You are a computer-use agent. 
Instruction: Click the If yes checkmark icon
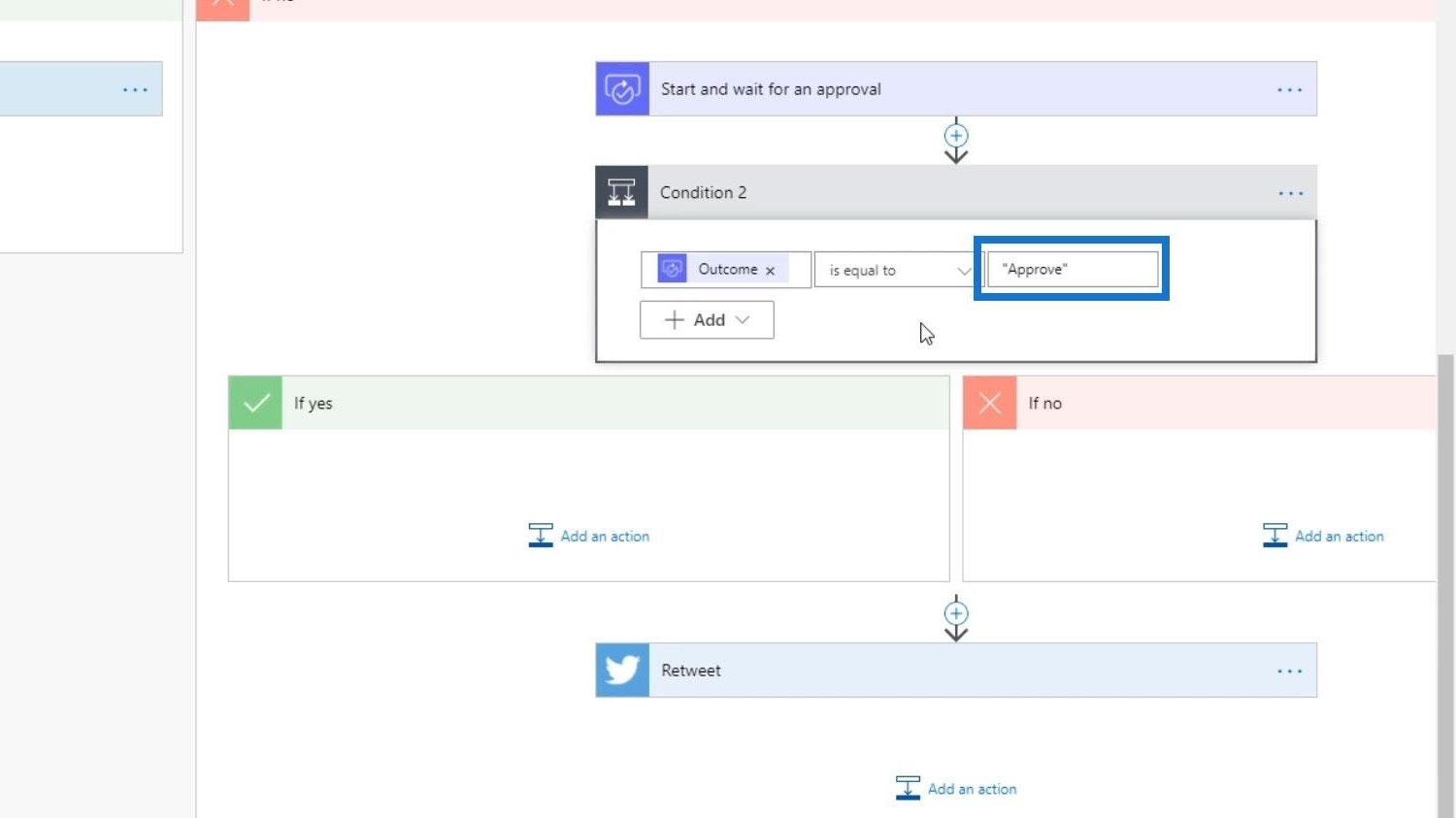point(255,403)
